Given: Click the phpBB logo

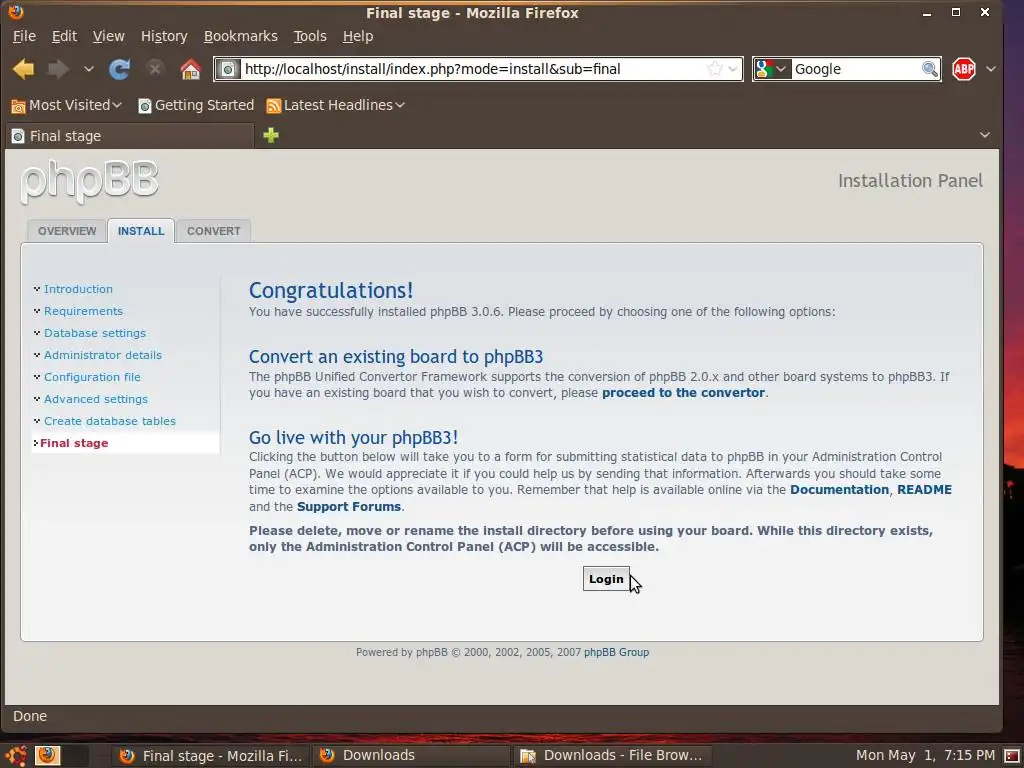Looking at the screenshot, I should point(89,182).
